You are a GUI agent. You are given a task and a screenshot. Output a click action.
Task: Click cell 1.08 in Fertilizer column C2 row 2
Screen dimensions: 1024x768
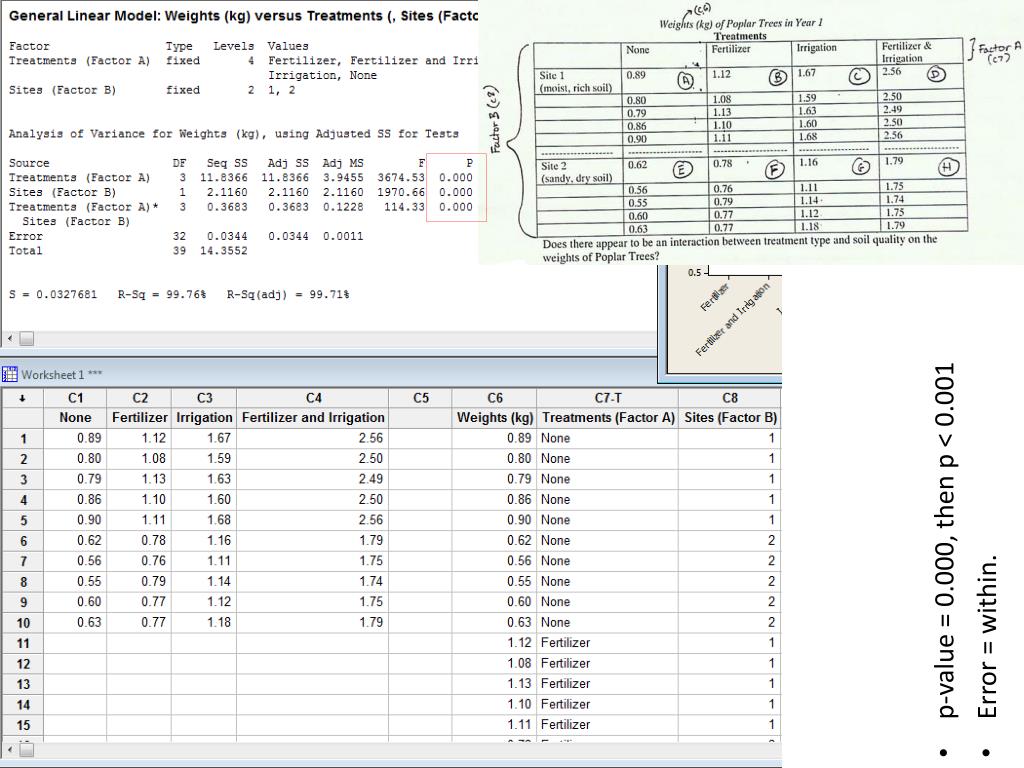tap(140, 458)
